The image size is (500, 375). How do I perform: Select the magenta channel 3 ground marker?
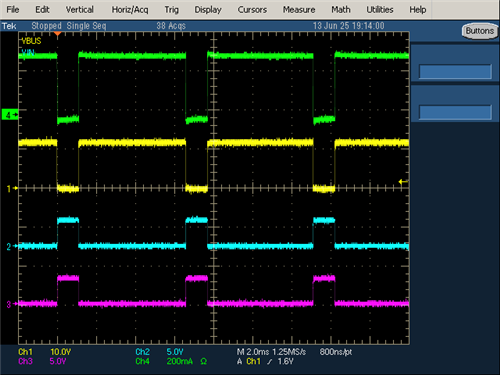pyautogui.click(x=11, y=304)
